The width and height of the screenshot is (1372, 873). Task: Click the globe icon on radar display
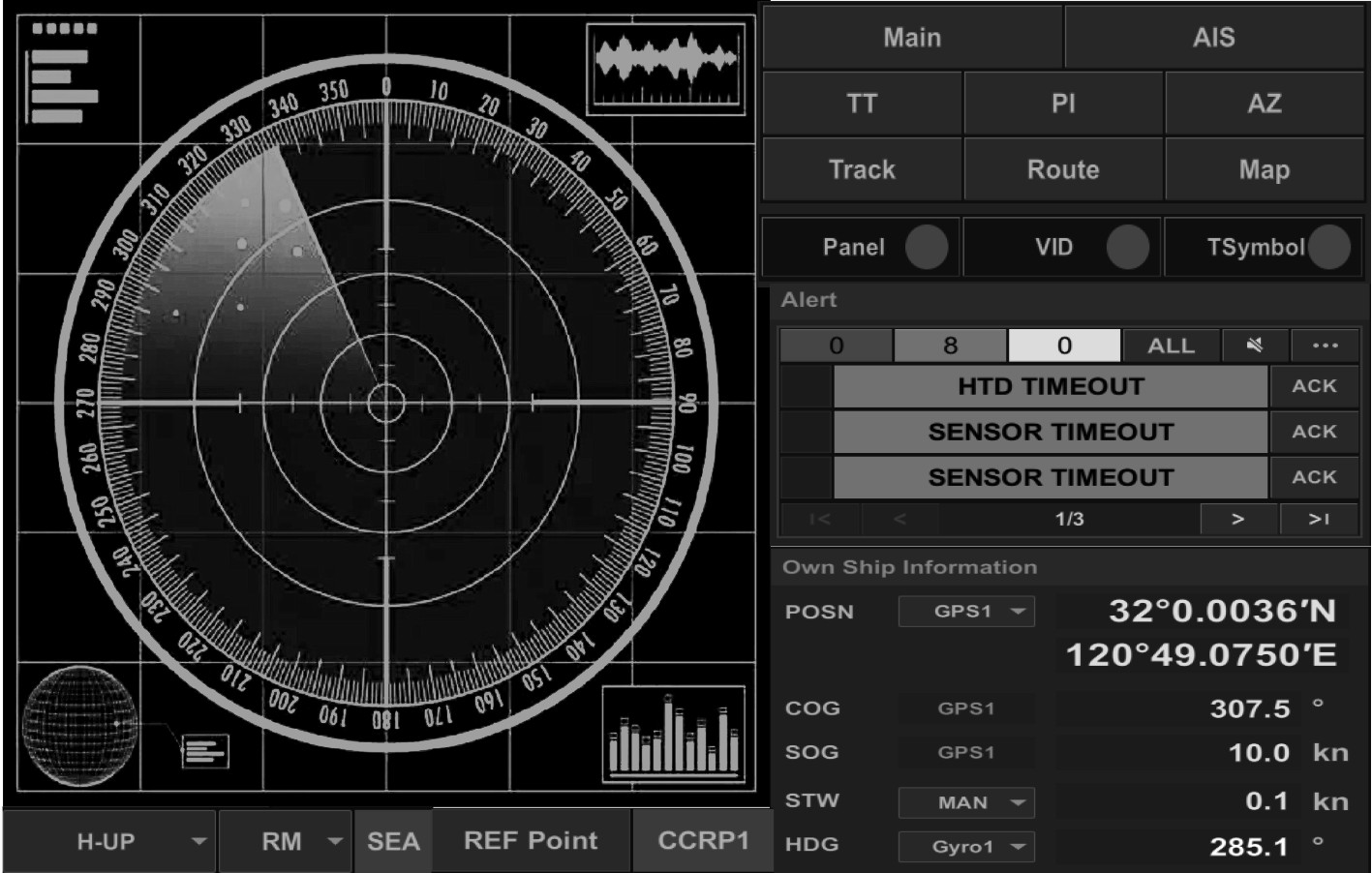click(x=79, y=724)
